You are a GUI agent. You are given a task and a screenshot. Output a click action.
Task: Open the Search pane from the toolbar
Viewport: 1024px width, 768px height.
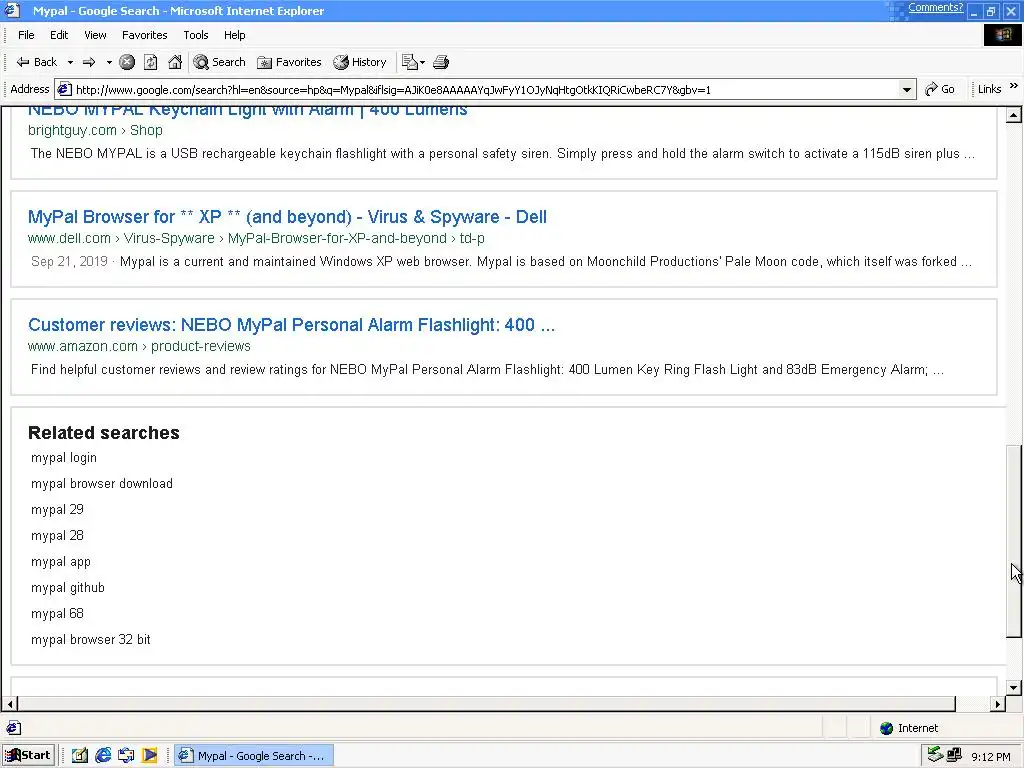click(220, 62)
